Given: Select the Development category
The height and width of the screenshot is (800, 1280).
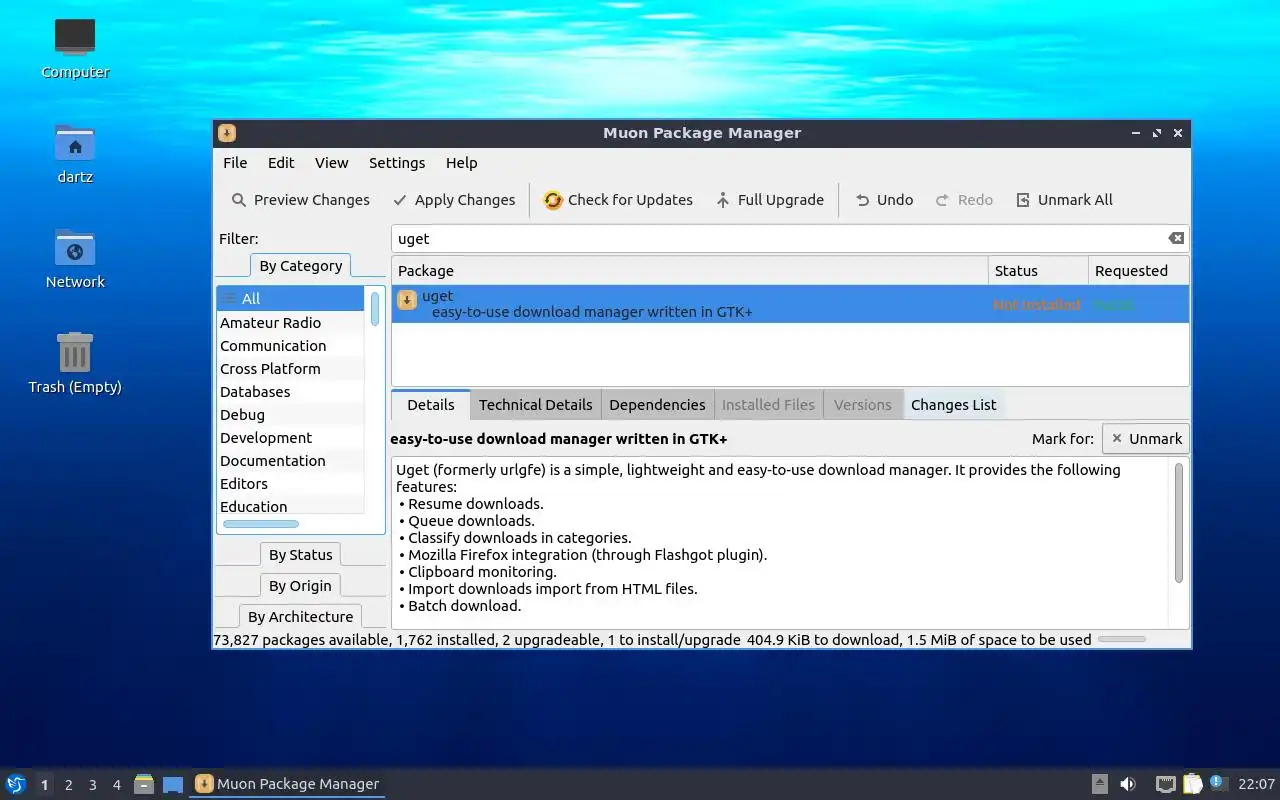Looking at the screenshot, I should (290, 438).
